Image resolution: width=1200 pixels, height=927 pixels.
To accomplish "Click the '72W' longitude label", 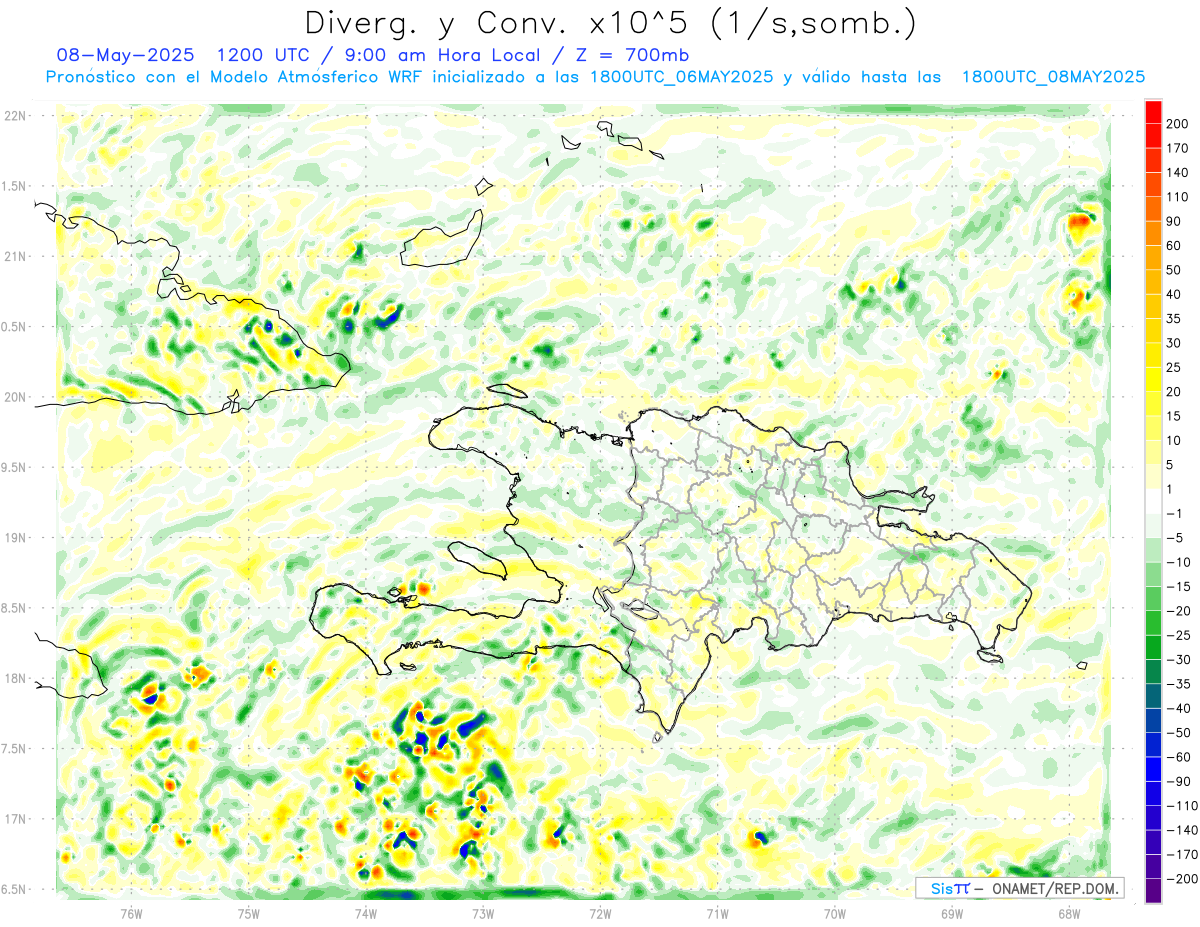I will 600,914.
